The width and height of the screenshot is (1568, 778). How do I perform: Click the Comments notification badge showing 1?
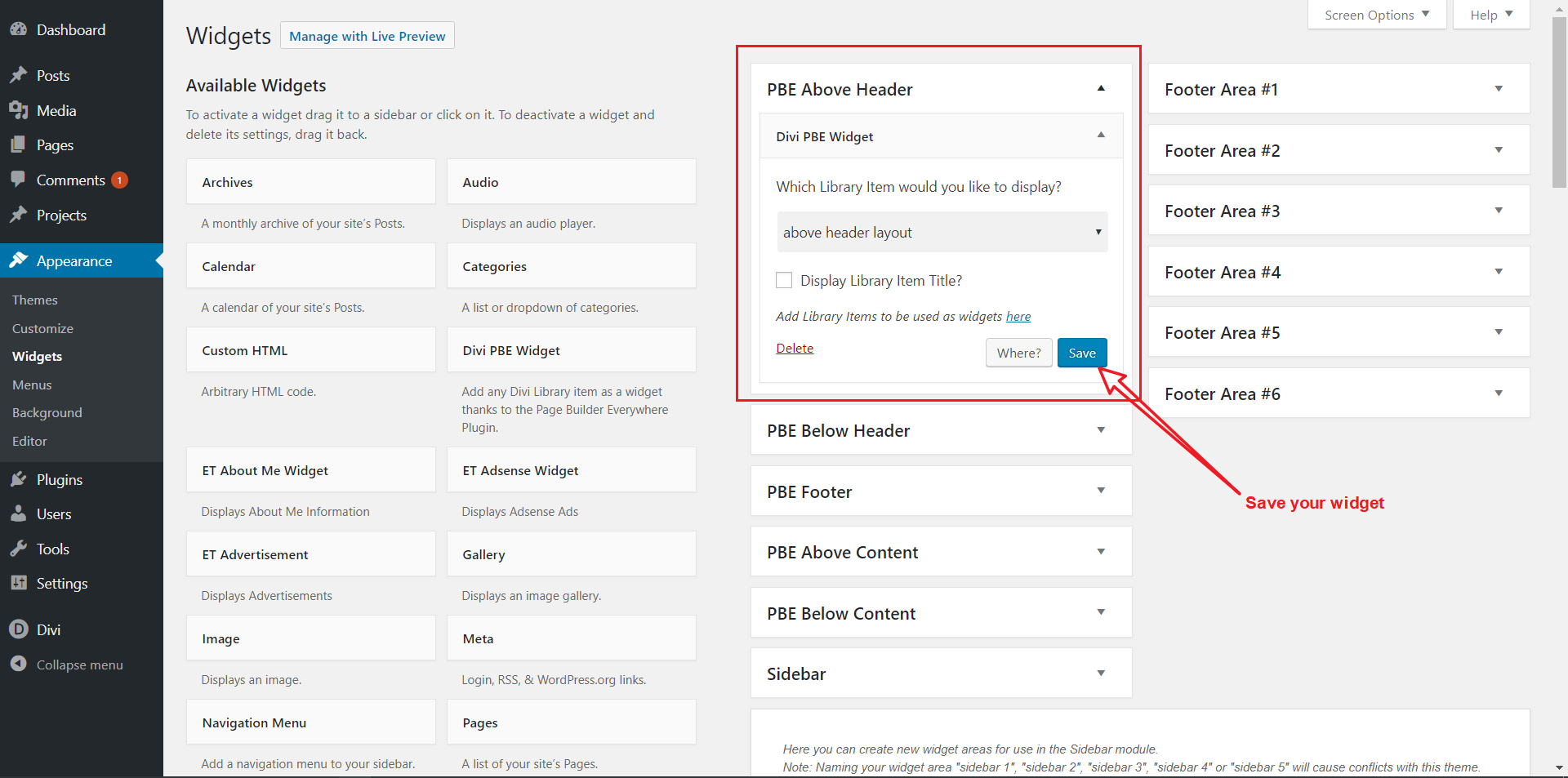tap(119, 180)
